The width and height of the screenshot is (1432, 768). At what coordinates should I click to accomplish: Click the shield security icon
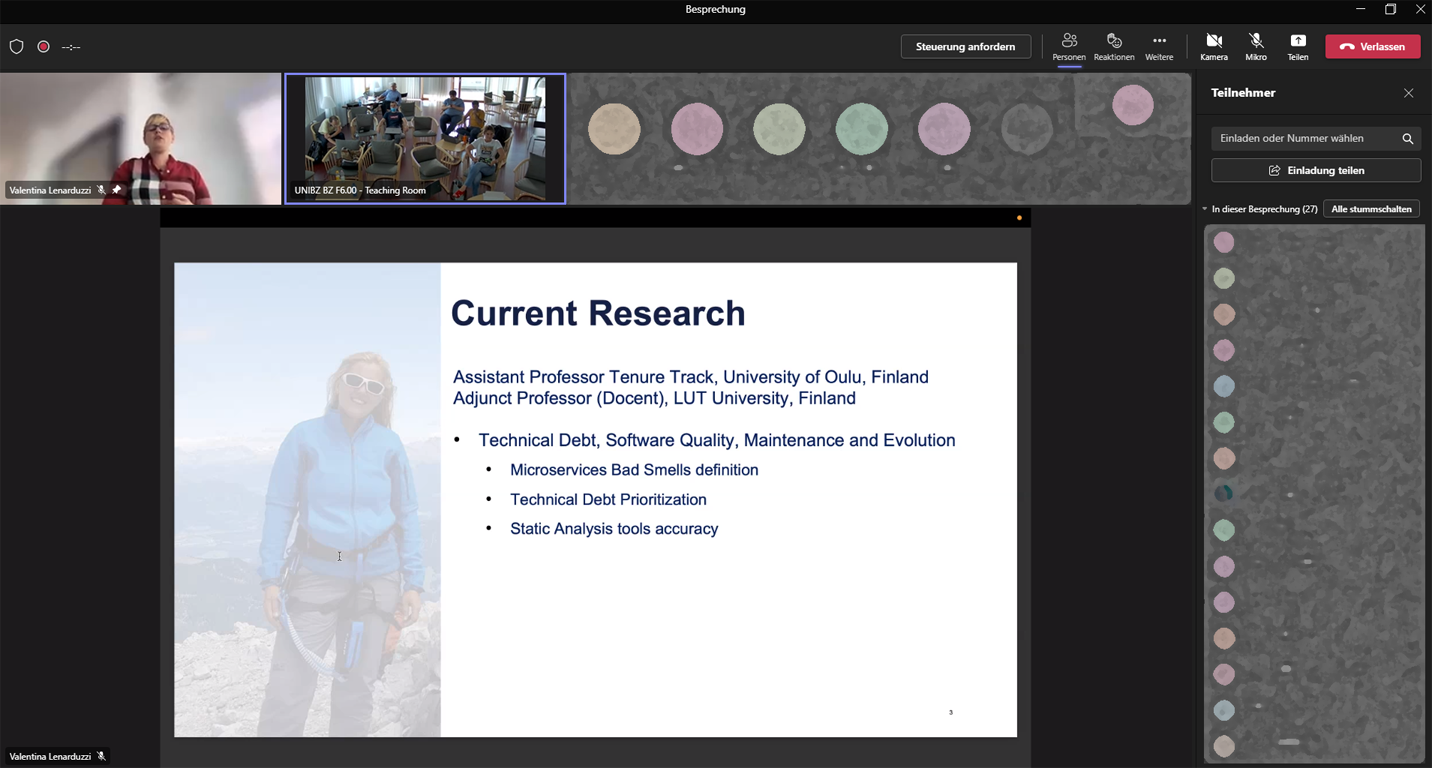coord(16,47)
